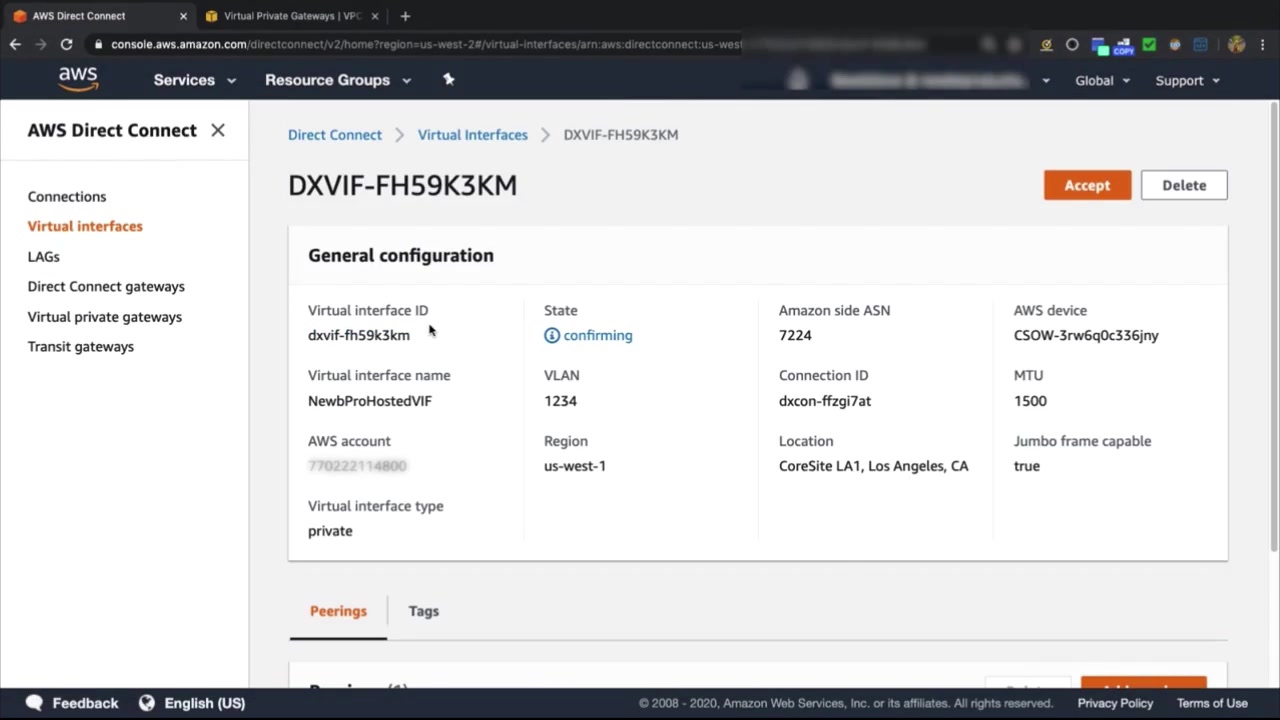Click the page vertical scrollbar
This screenshot has height=720, width=1280.
coord(1274,325)
